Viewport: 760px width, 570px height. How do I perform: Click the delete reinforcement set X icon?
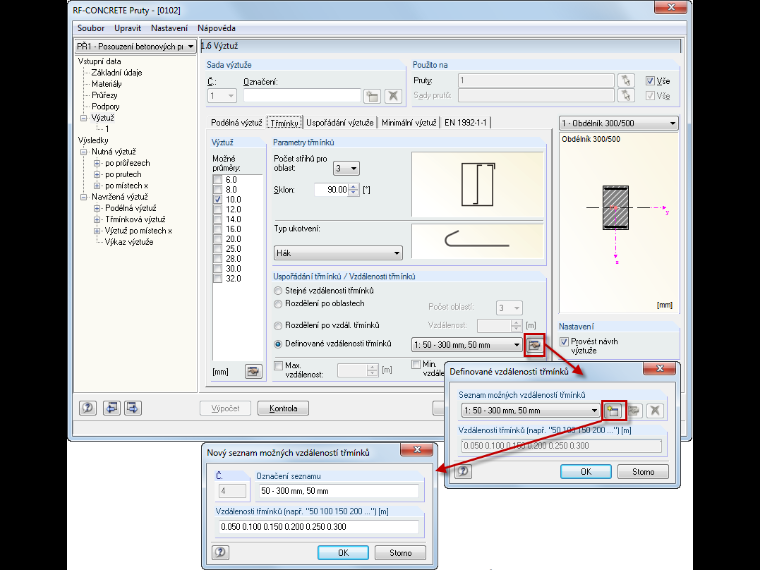click(393, 96)
